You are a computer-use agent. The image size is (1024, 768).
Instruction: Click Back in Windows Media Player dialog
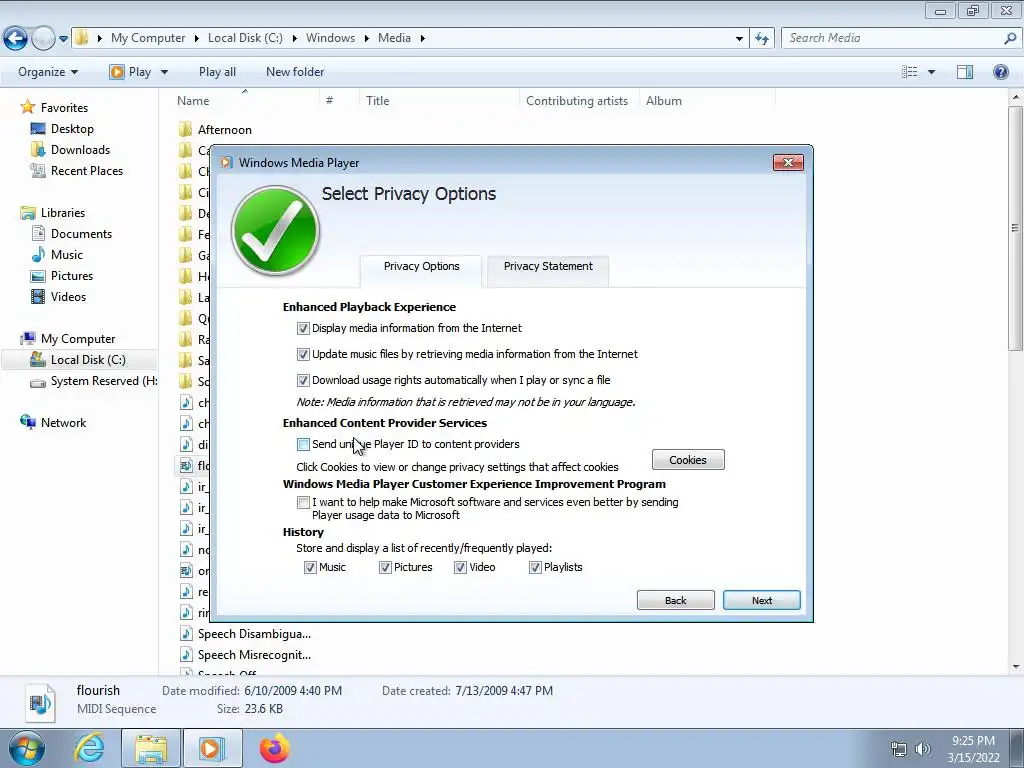coord(676,600)
